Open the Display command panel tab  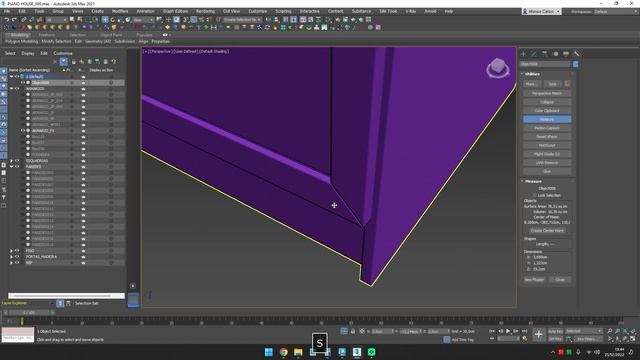(x=566, y=54)
